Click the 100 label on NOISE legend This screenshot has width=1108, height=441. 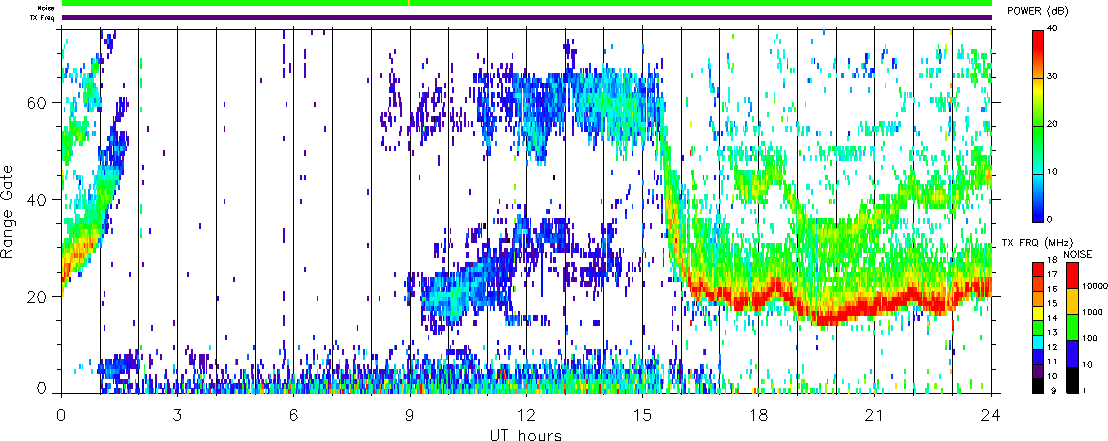pos(1090,338)
